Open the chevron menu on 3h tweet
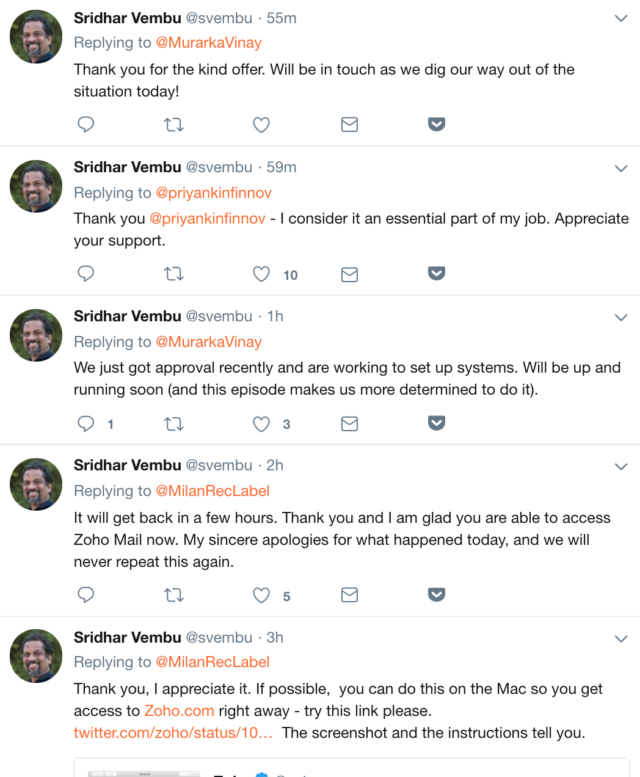 point(620,638)
